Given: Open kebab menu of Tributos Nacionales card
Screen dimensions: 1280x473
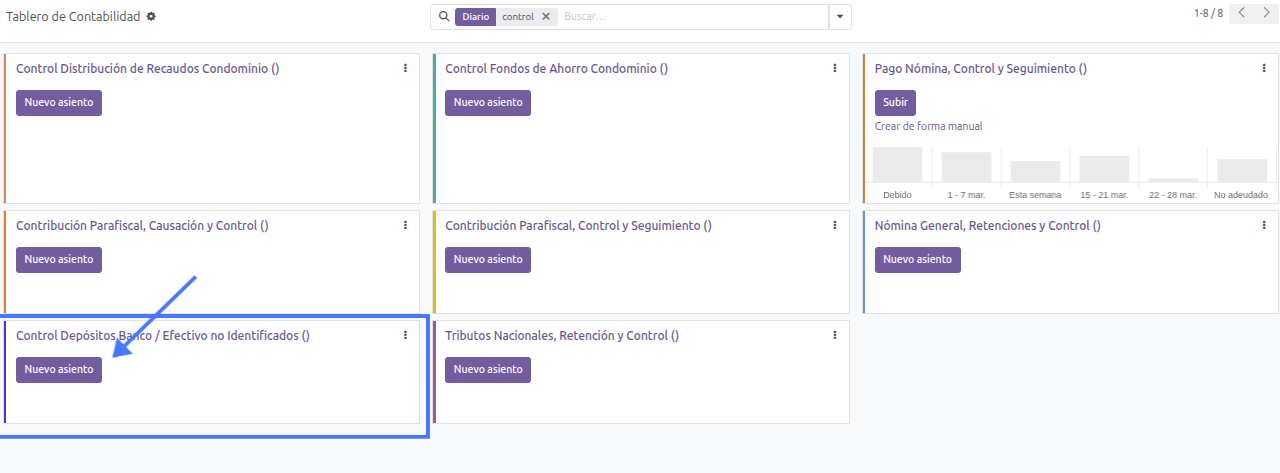Looking at the screenshot, I should coord(835,335).
